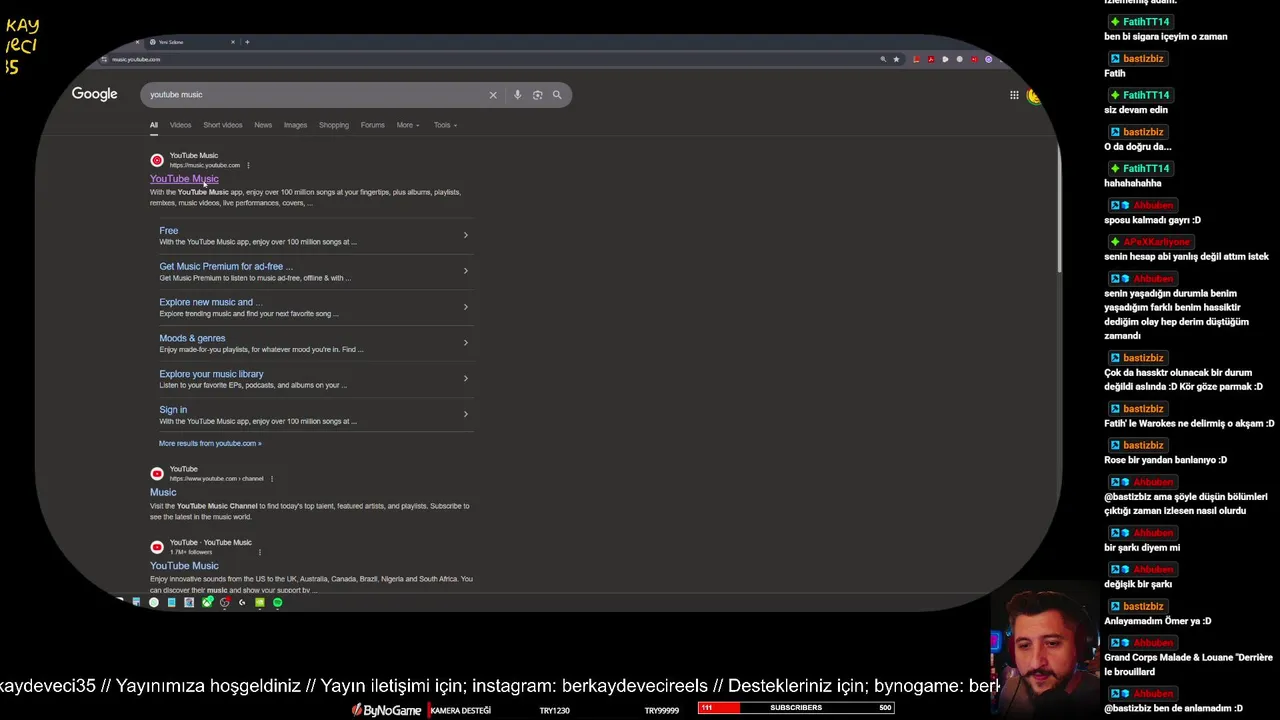This screenshot has width=1280, height=720.
Task: Expand chevron on Get Music Premium row
Action: point(465,271)
